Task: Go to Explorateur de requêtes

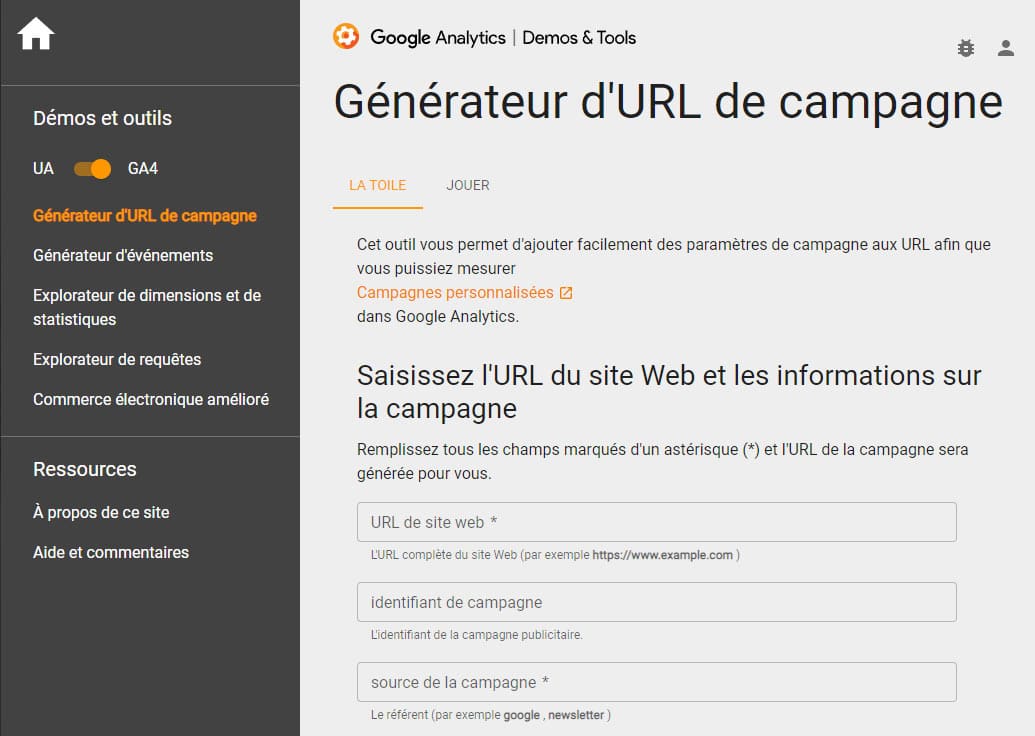Action: [117, 360]
